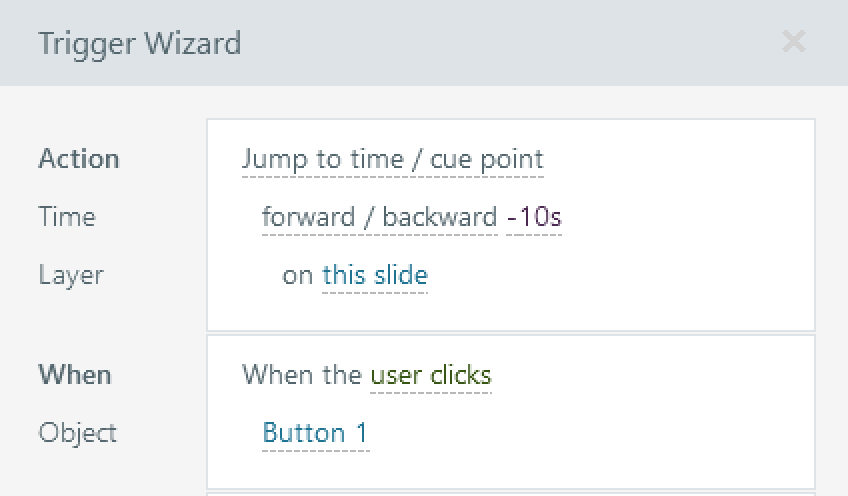Click the Action section label

click(79, 159)
